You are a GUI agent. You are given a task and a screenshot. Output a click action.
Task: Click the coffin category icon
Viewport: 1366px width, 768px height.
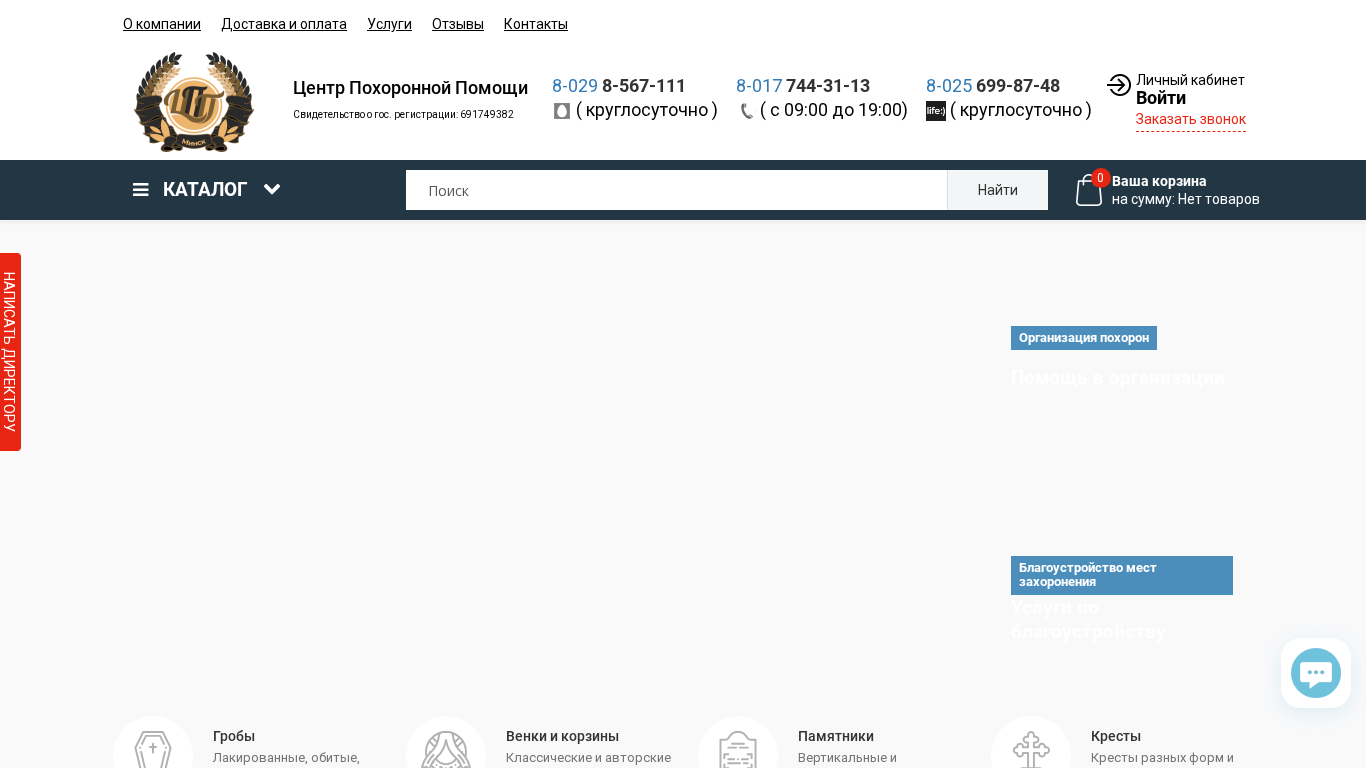coord(153,748)
